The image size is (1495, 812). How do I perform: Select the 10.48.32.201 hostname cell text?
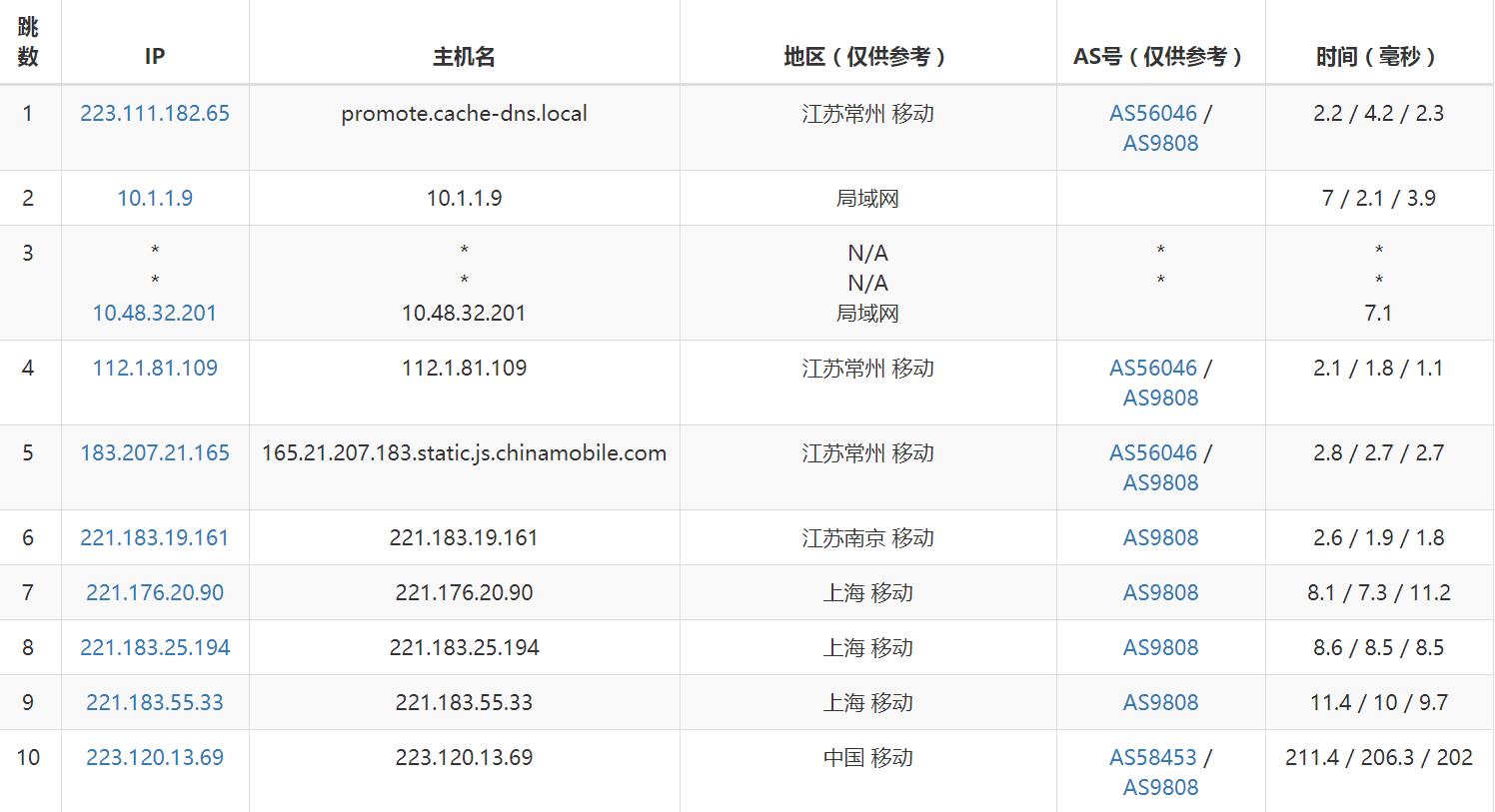(x=464, y=313)
